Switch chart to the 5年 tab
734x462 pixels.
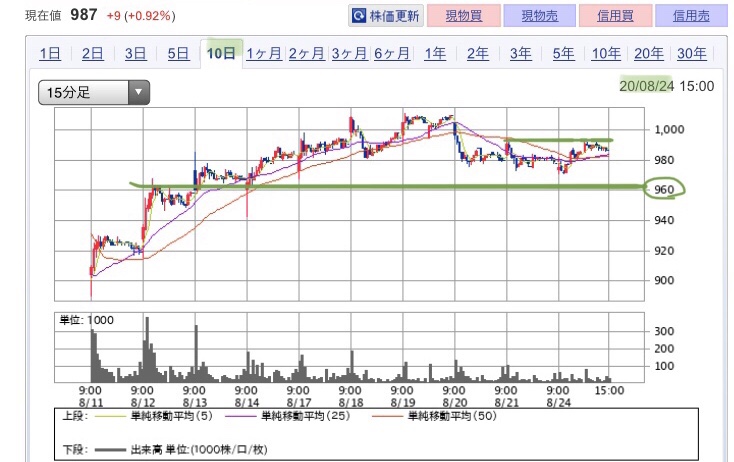tap(563, 53)
